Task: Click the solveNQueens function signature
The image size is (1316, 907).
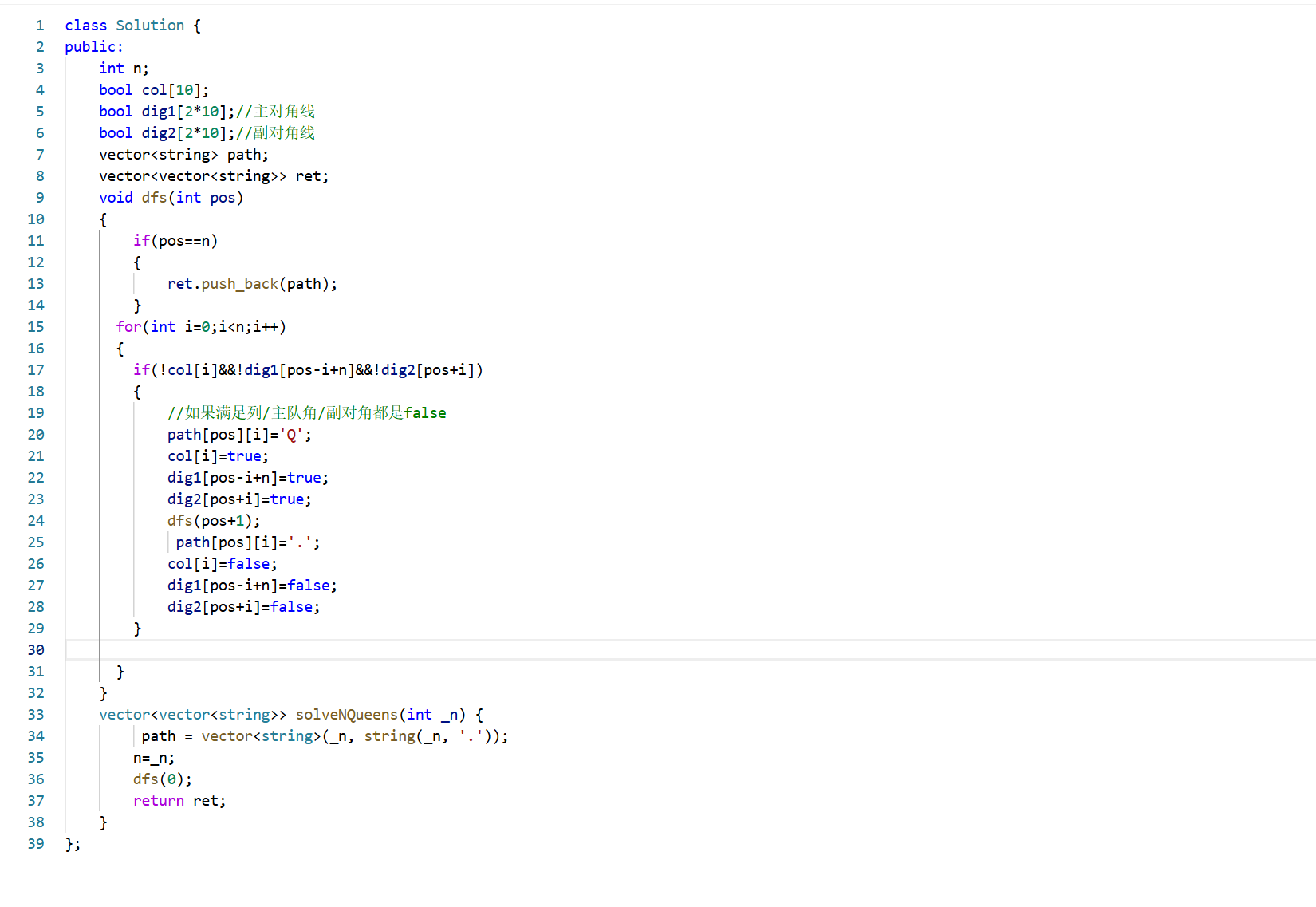Action: 291,715
